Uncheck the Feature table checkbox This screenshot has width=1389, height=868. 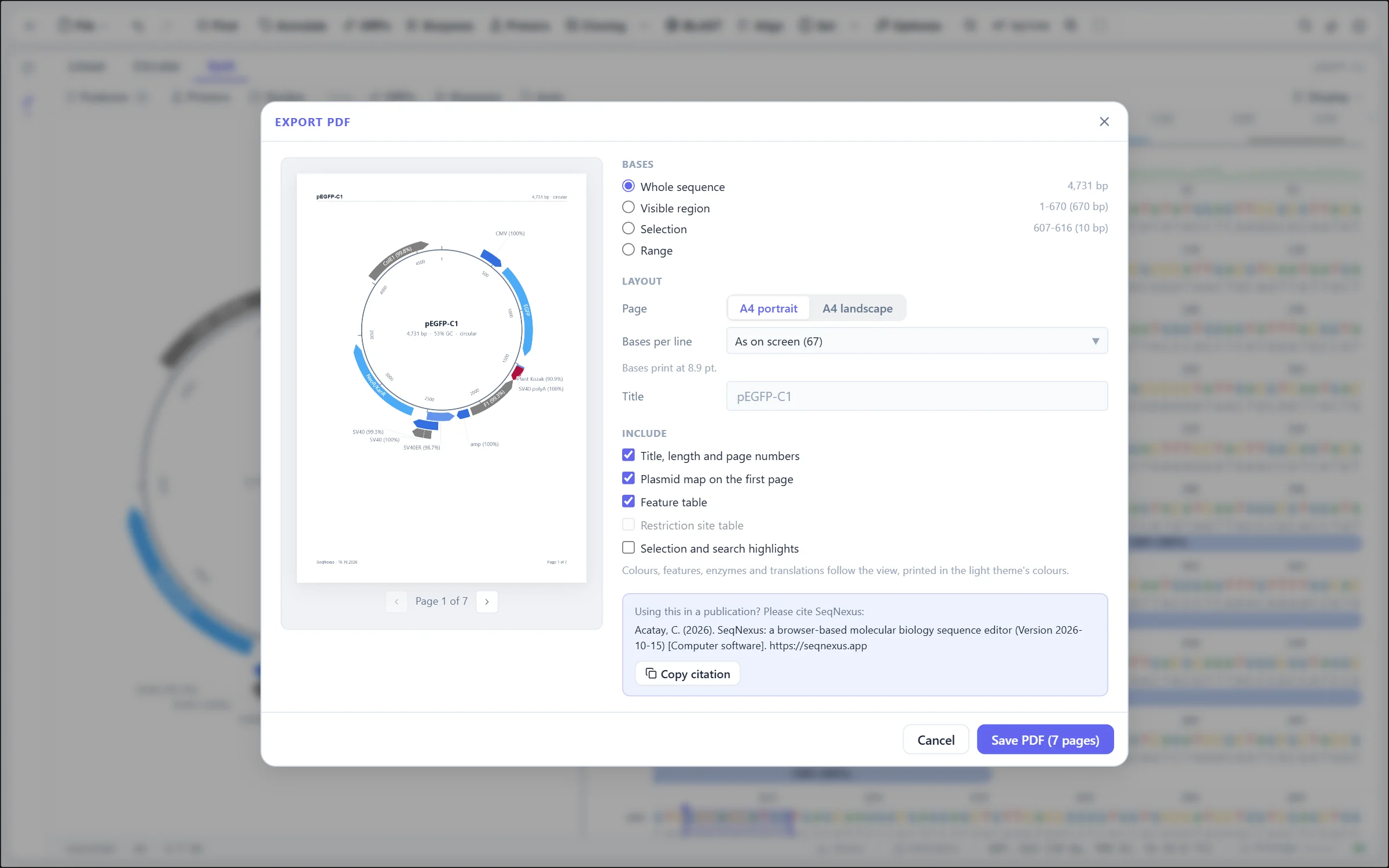click(628, 502)
